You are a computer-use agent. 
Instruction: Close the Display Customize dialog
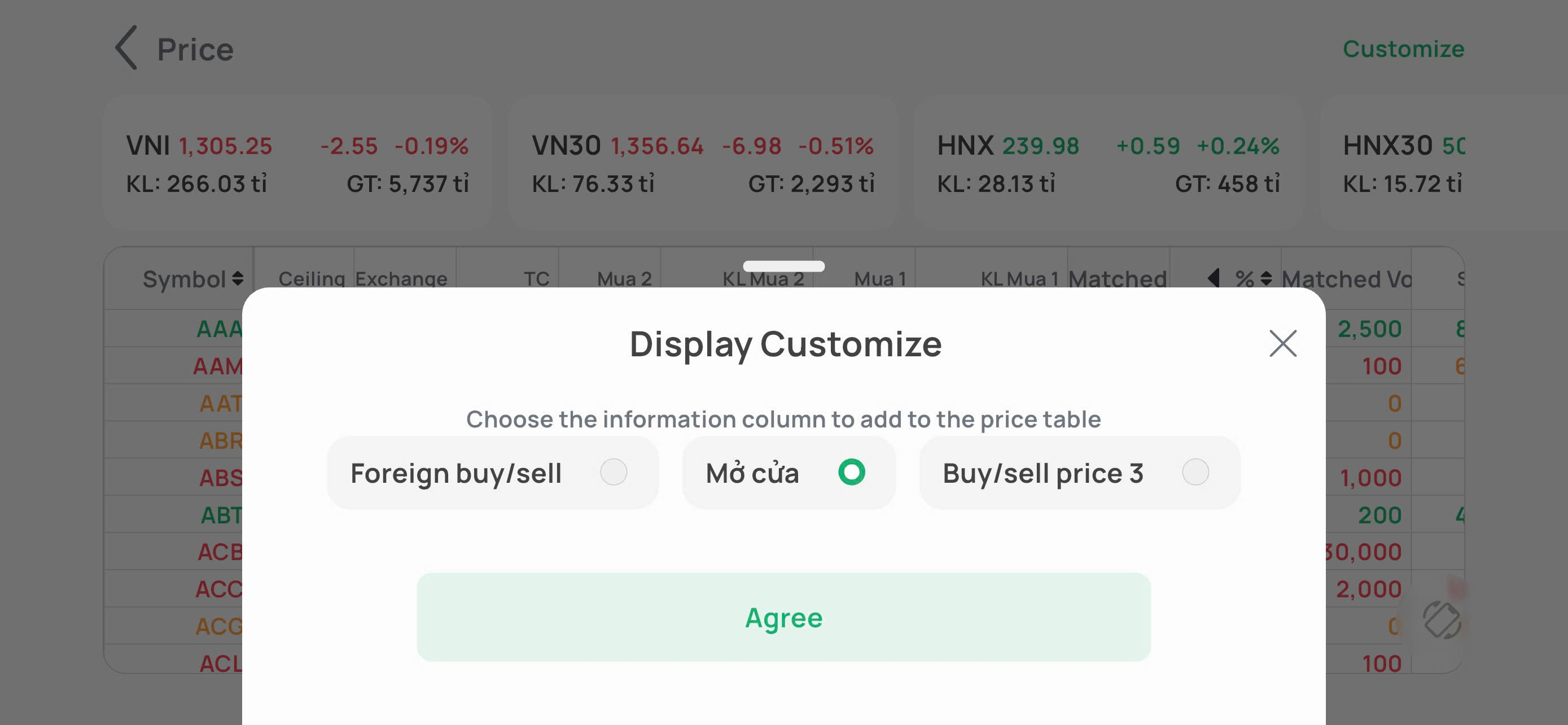coord(1282,344)
